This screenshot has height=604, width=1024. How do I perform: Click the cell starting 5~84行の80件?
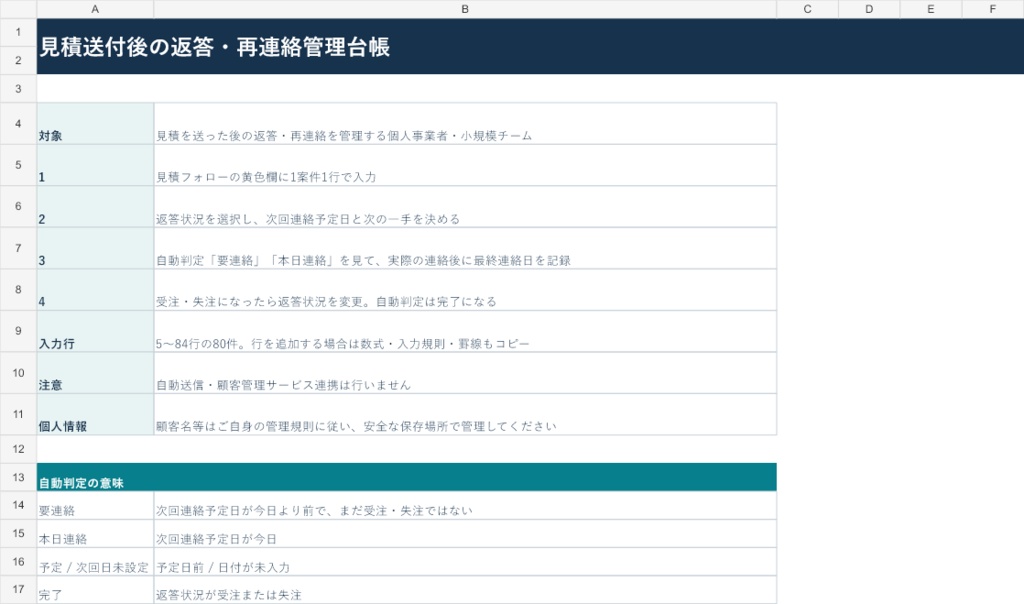(x=465, y=331)
